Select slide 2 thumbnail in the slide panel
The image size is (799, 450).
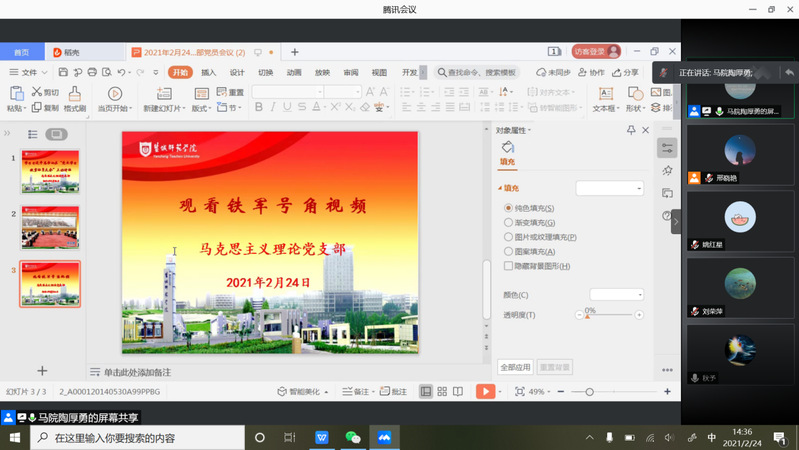50,228
